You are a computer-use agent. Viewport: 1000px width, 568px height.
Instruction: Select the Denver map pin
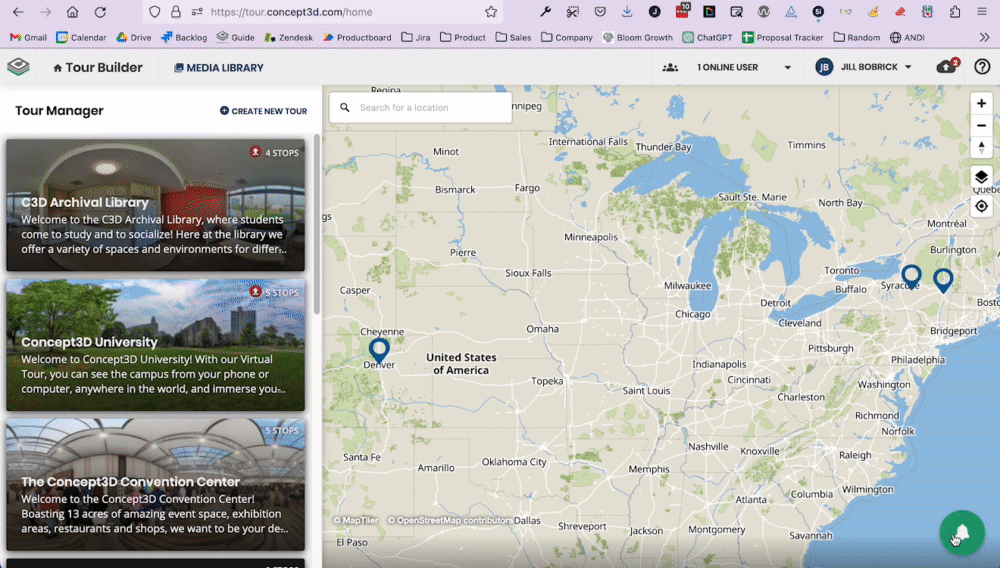[379, 351]
